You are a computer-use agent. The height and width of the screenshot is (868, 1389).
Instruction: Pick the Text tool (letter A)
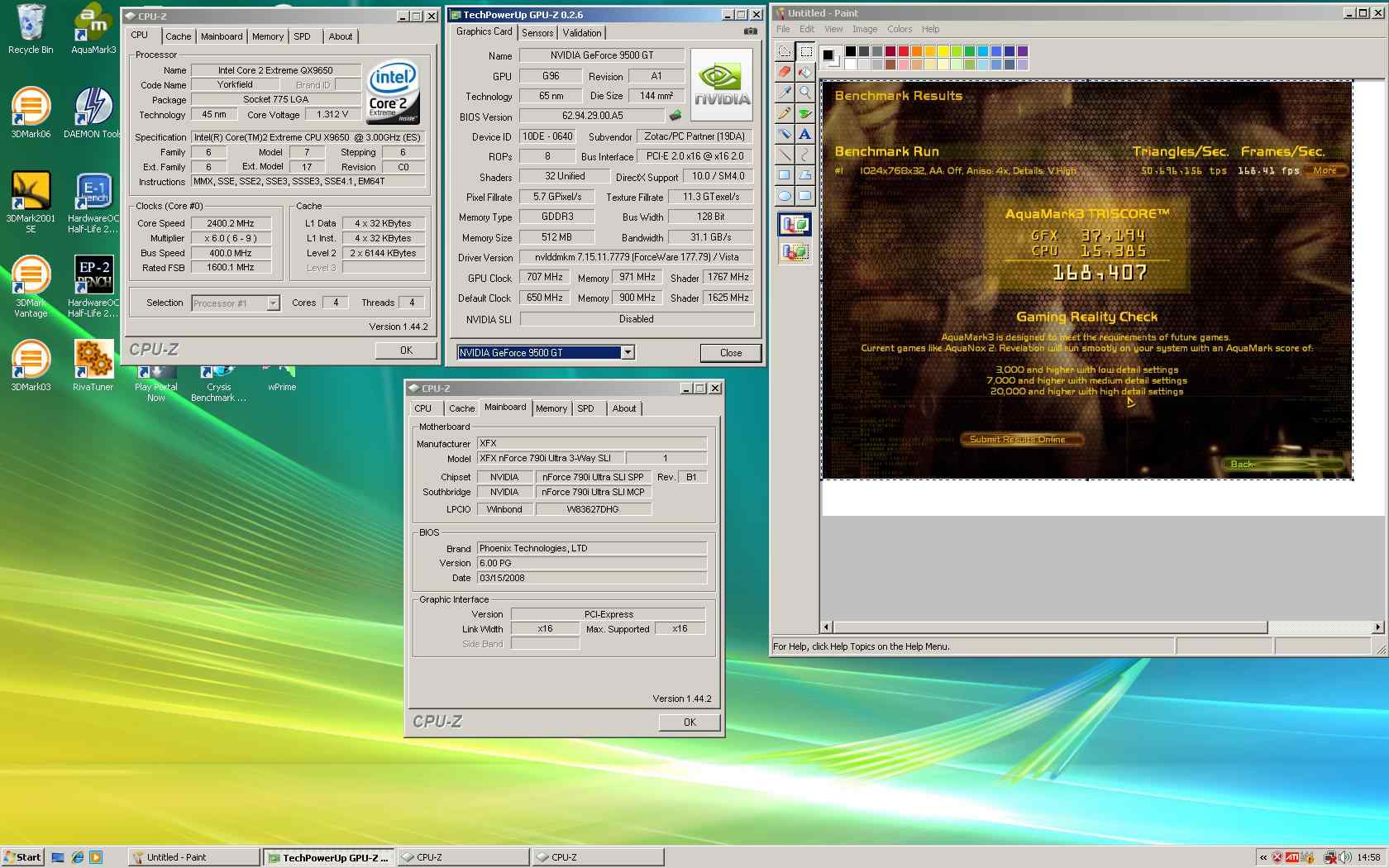(x=805, y=134)
